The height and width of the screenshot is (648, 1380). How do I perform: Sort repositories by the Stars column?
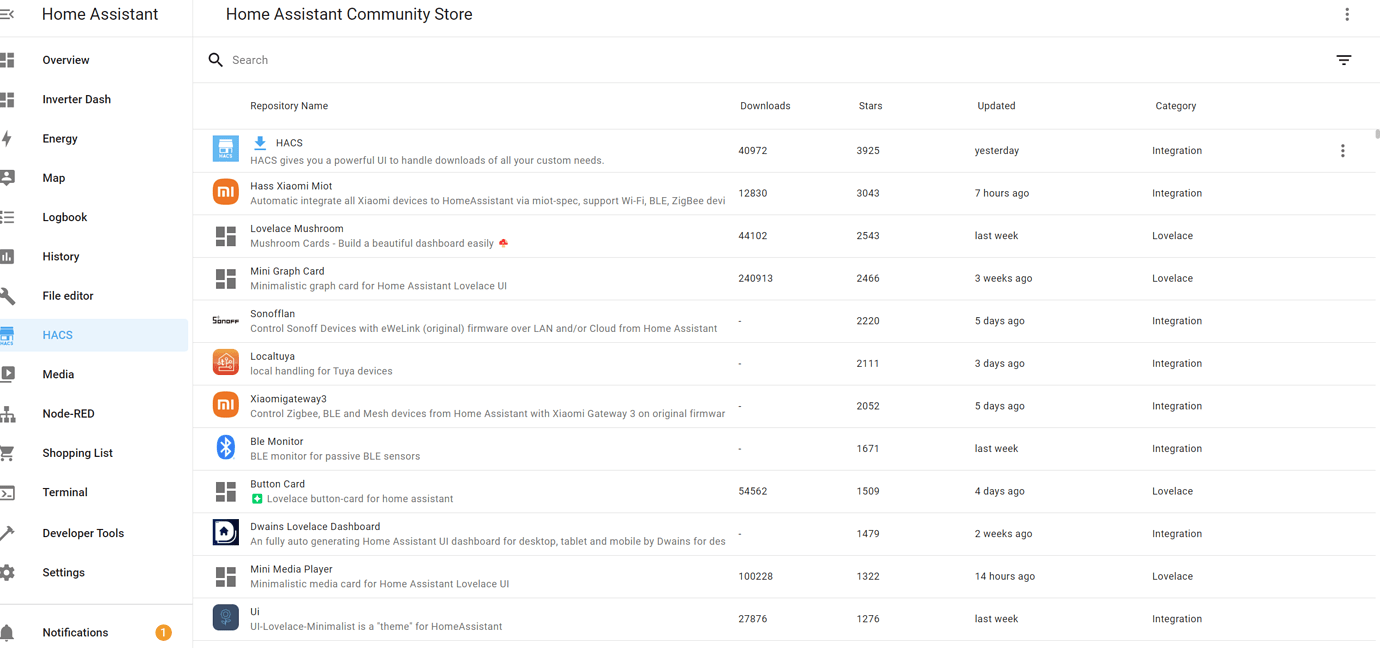coord(870,105)
